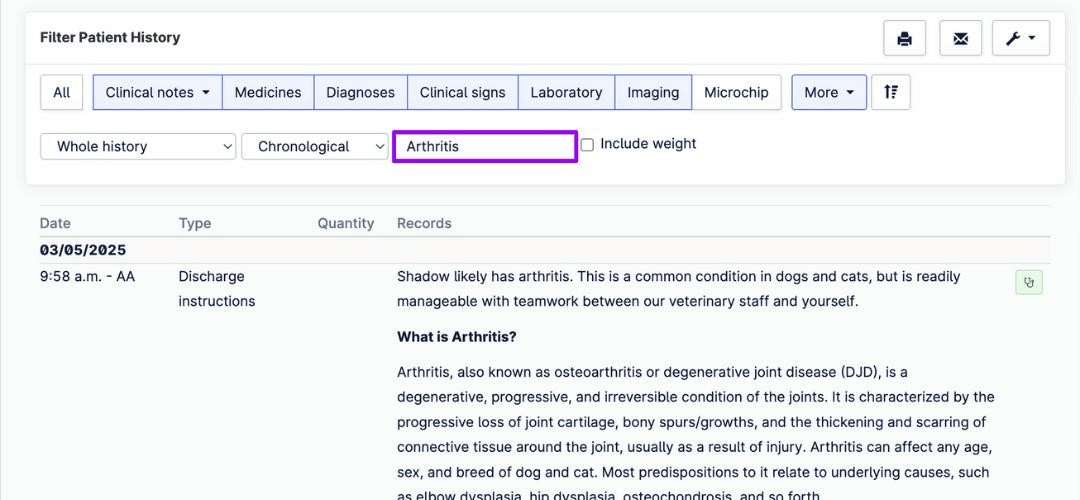Expand the Clinical notes dropdown
The width and height of the screenshot is (1080, 500).
[158, 92]
